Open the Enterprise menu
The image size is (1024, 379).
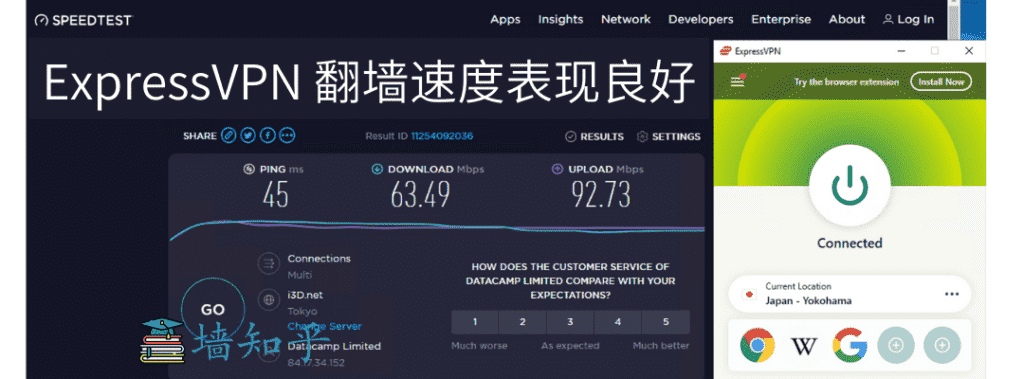point(781,20)
